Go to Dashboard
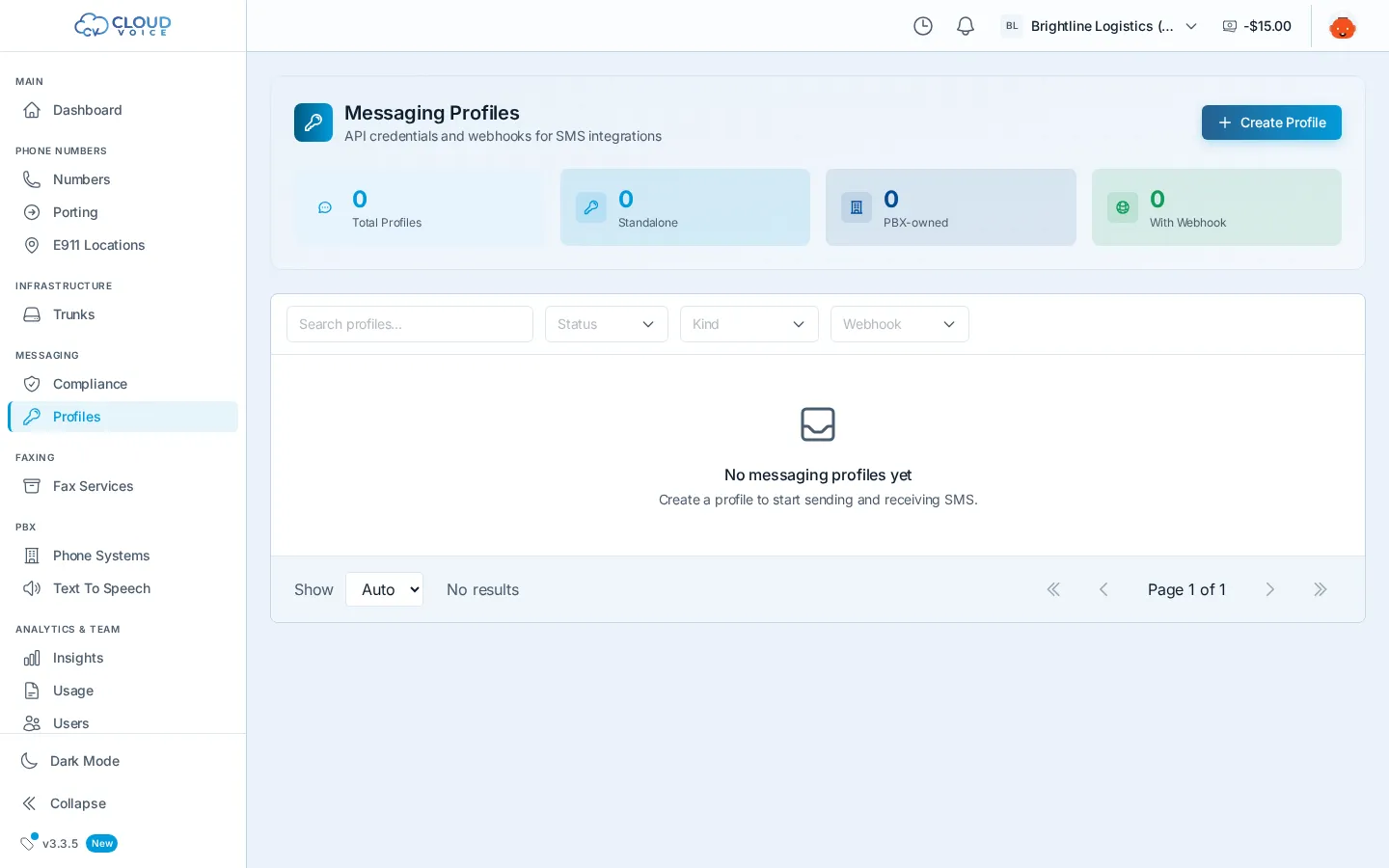The image size is (1389, 868). [123, 110]
